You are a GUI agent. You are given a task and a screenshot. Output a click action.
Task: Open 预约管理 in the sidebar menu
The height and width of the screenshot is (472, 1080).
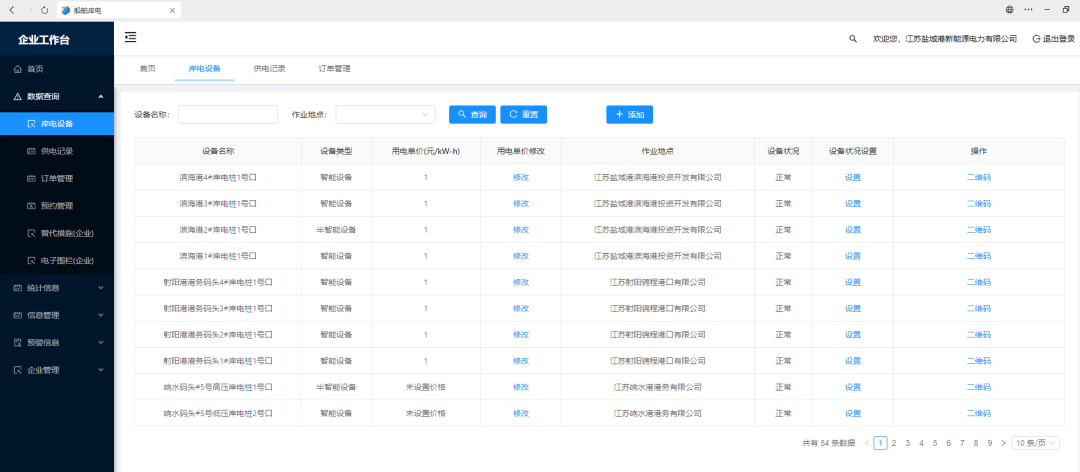pyautogui.click(x=56, y=206)
